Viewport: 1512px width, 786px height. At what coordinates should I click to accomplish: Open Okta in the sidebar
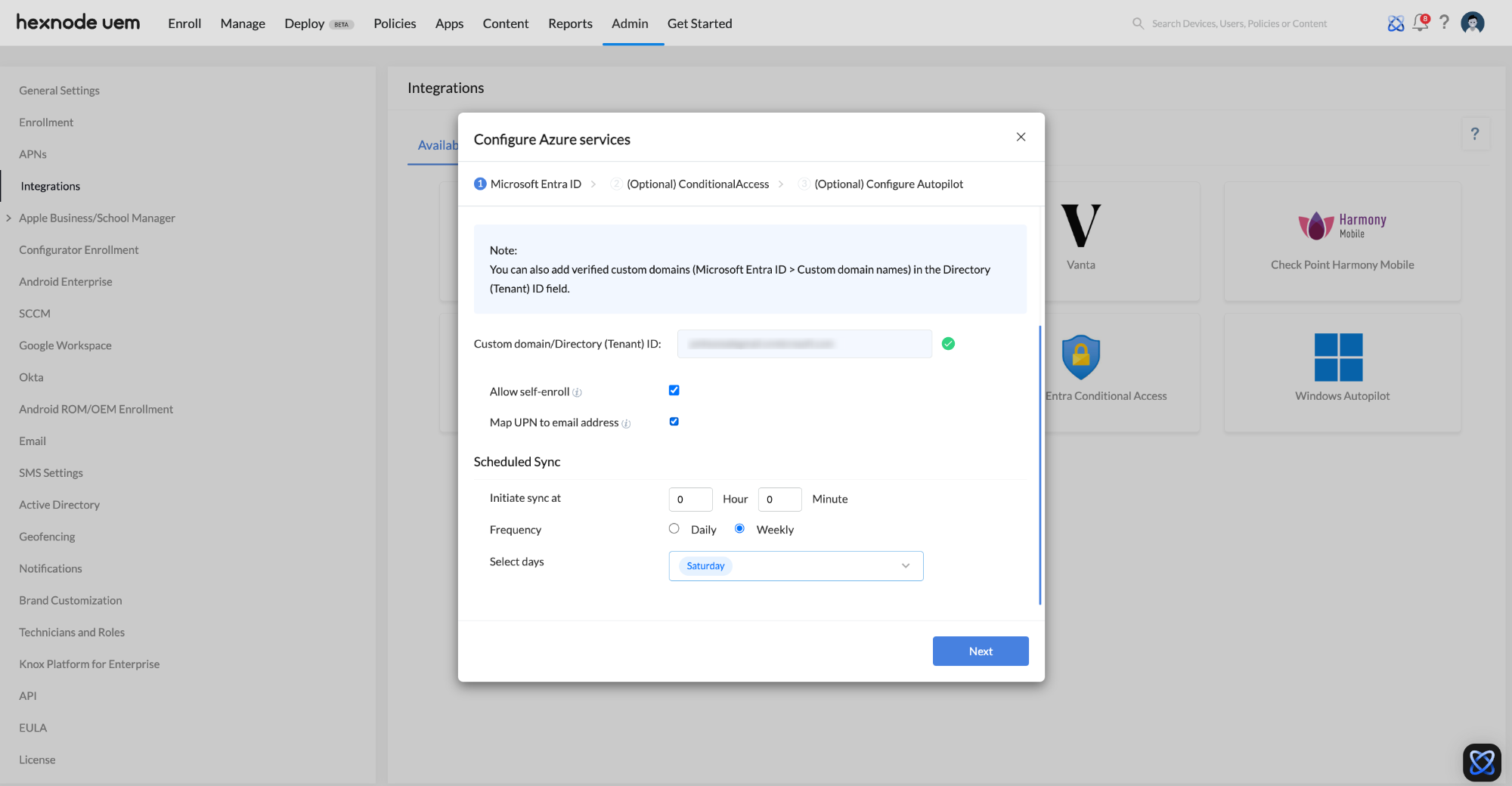click(31, 377)
